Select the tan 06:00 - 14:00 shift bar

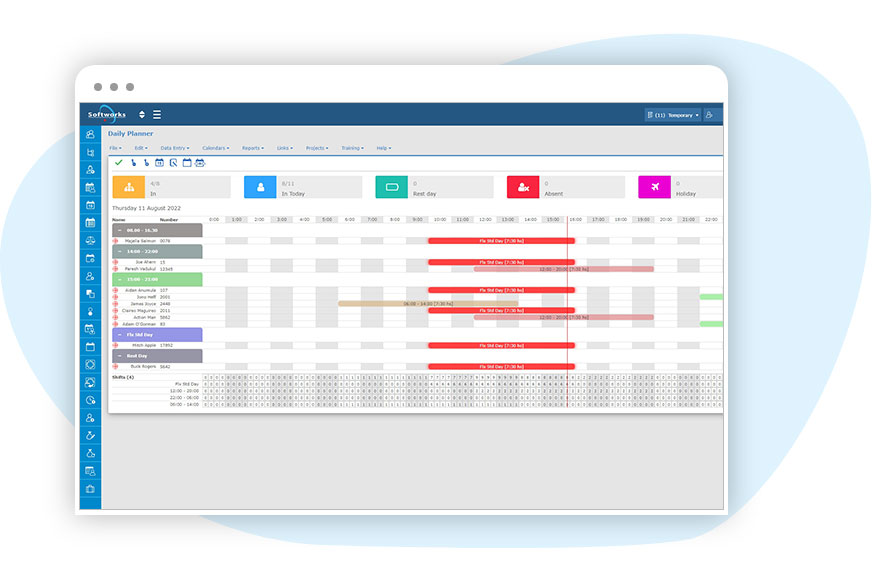(428, 304)
